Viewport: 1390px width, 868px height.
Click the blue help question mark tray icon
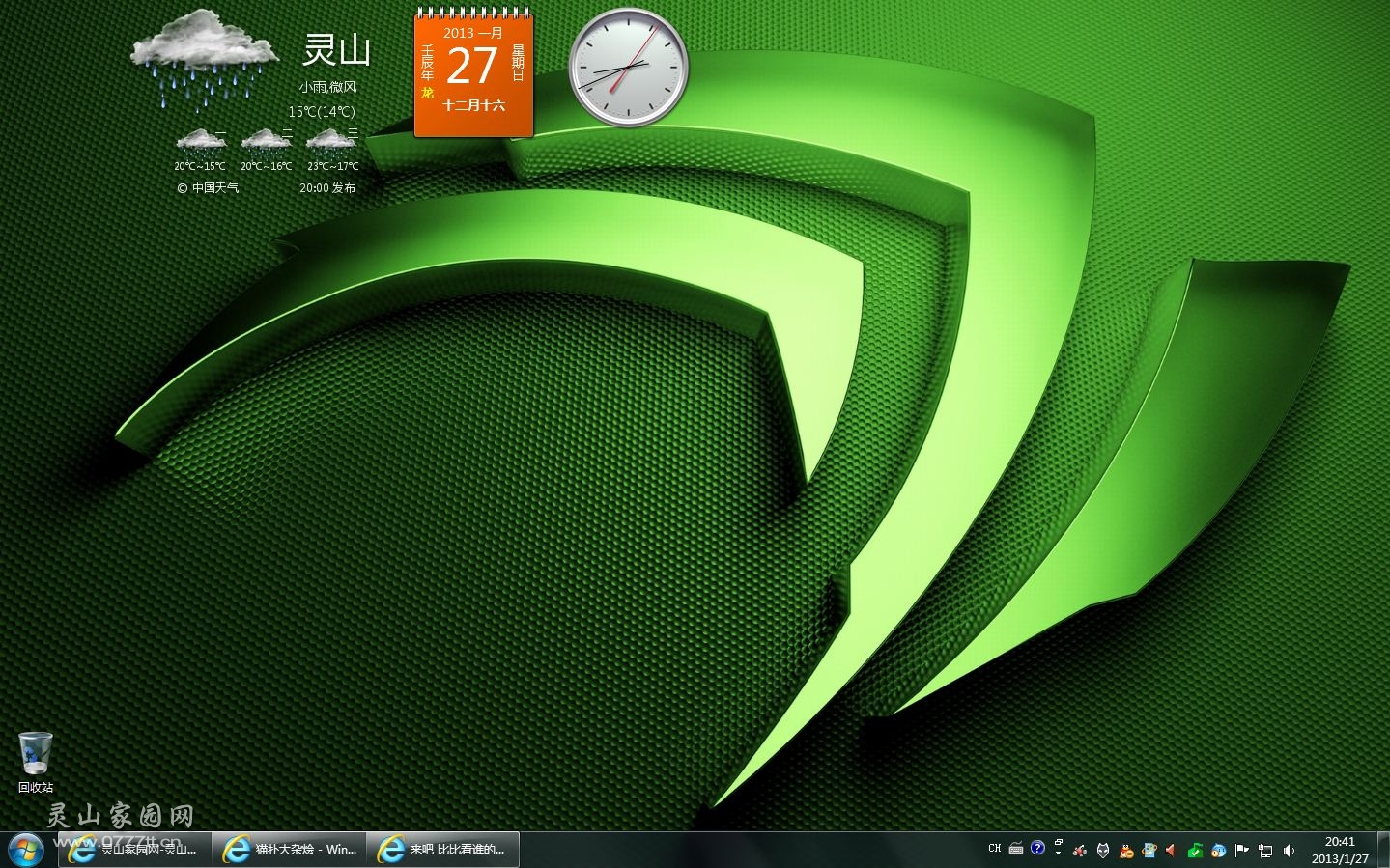click(1037, 848)
